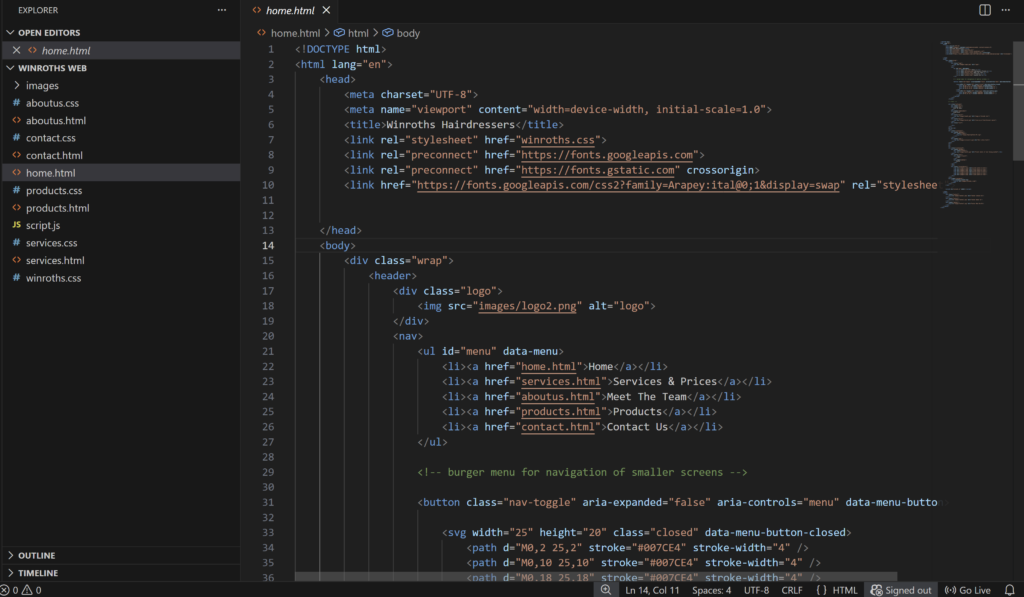The image size is (1024, 597).
Task: Expand the Timeline panel
Action: click(x=37, y=573)
